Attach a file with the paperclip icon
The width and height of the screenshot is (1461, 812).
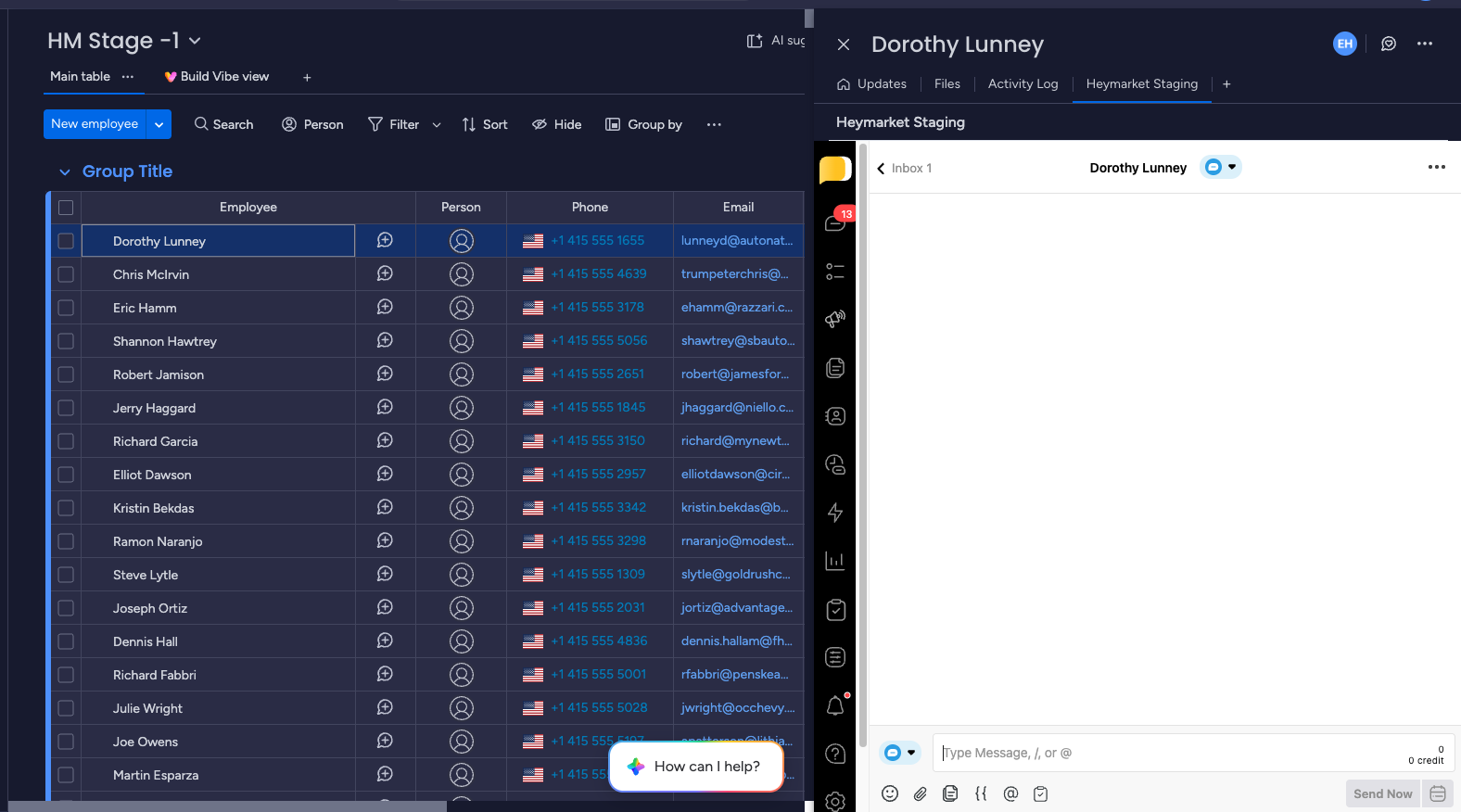click(921, 793)
